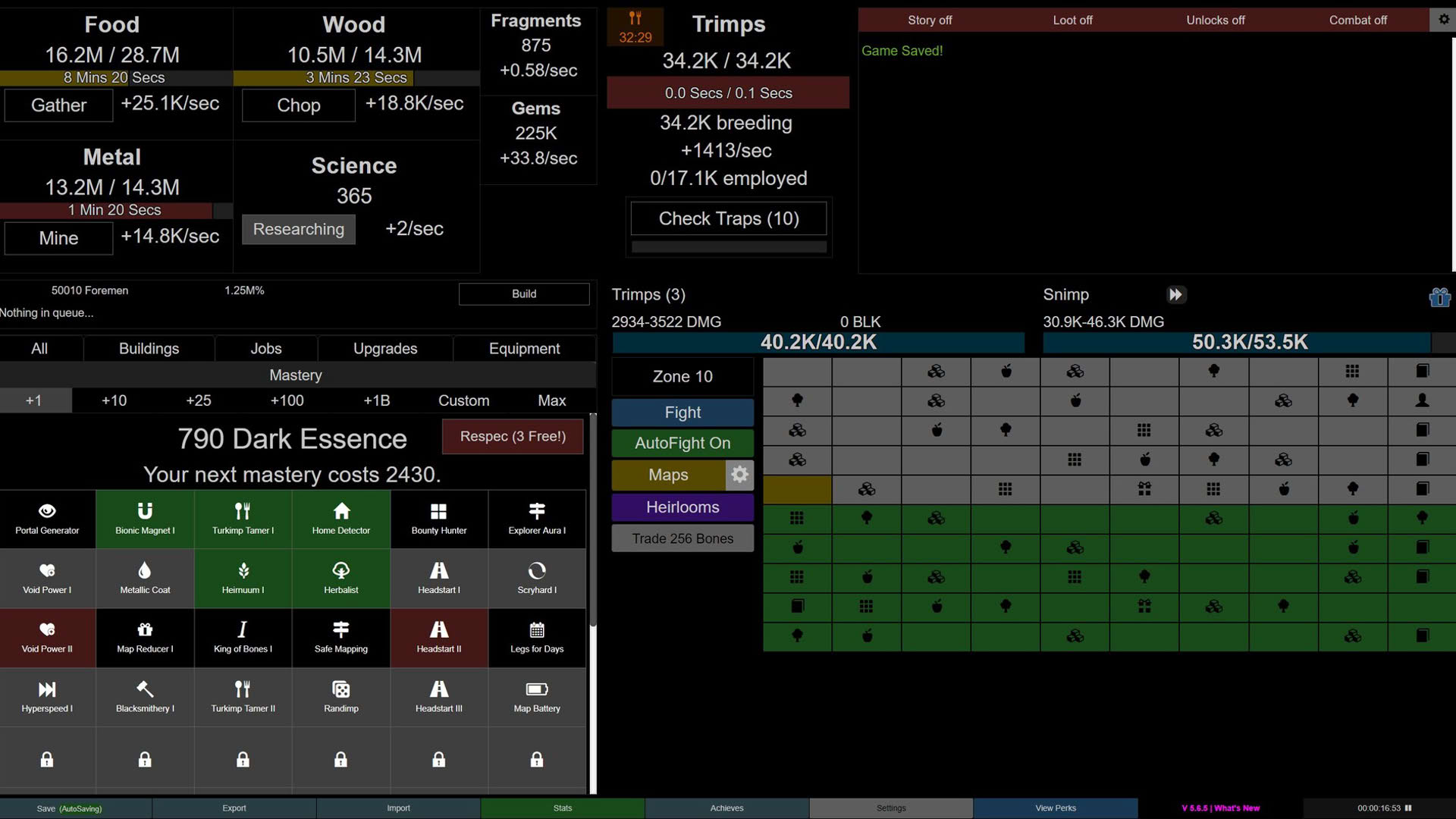Click the Trade 256 Bones button
The image size is (1456, 819).
click(x=682, y=538)
